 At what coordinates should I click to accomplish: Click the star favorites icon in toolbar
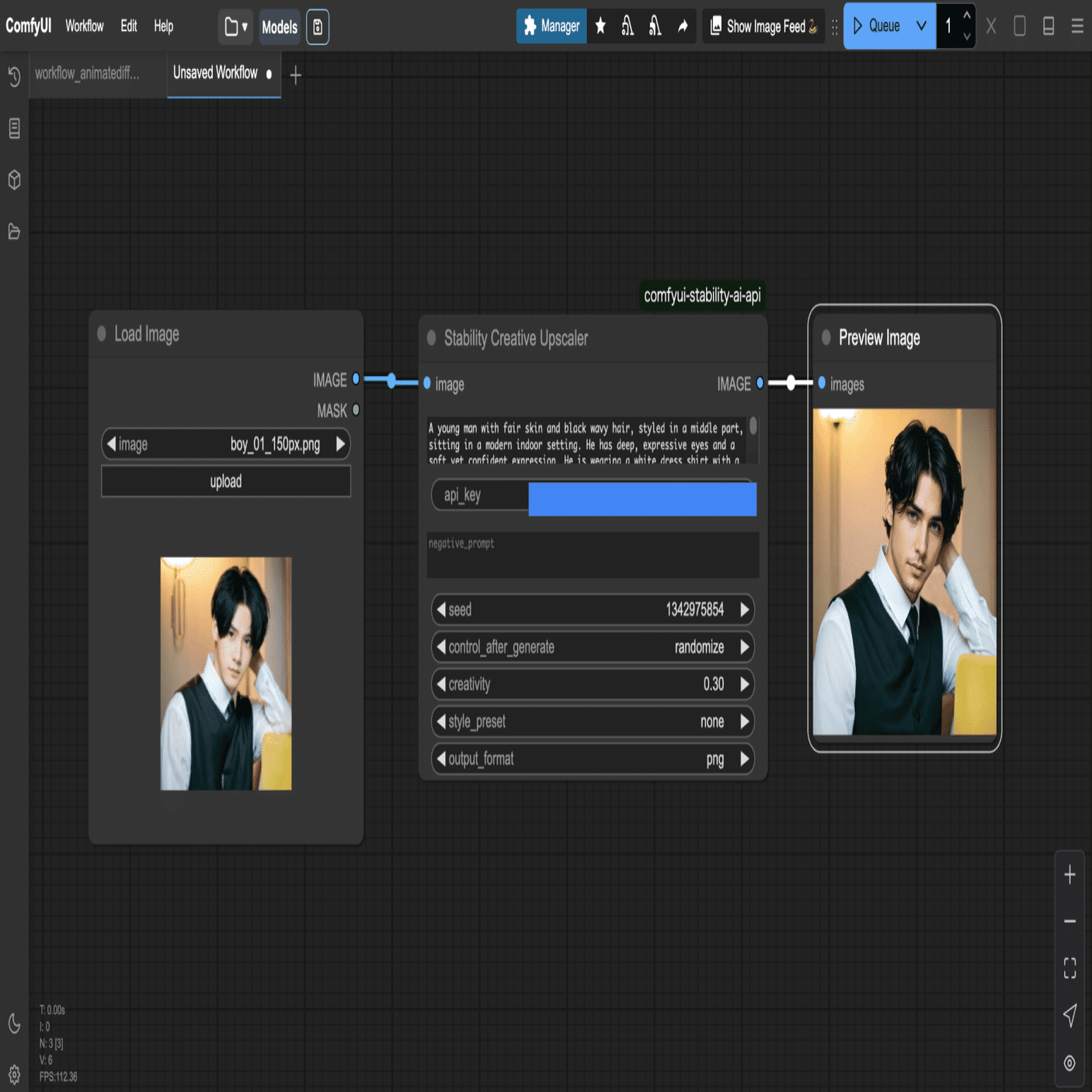[600, 26]
